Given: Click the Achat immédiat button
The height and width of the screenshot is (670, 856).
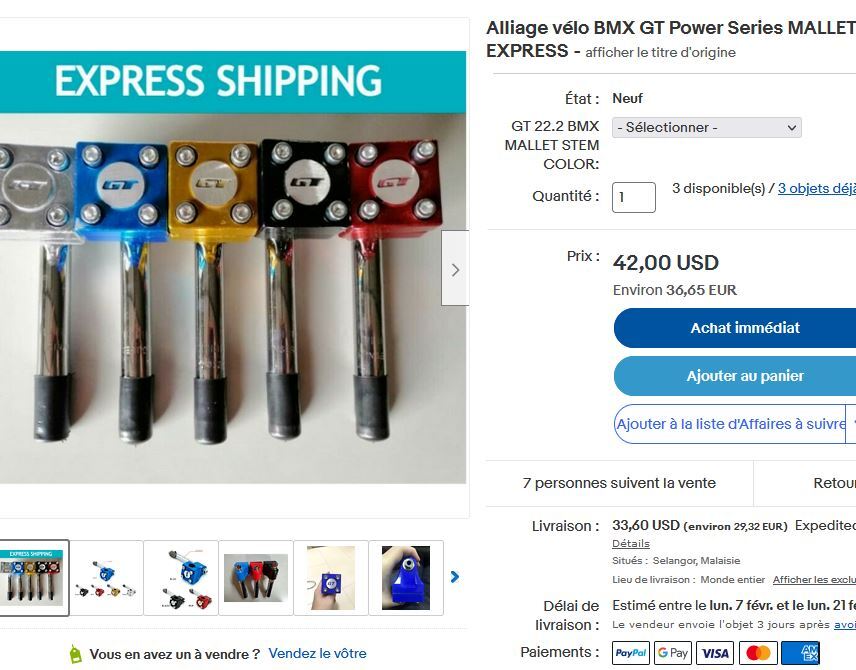Looking at the screenshot, I should tap(745, 328).
